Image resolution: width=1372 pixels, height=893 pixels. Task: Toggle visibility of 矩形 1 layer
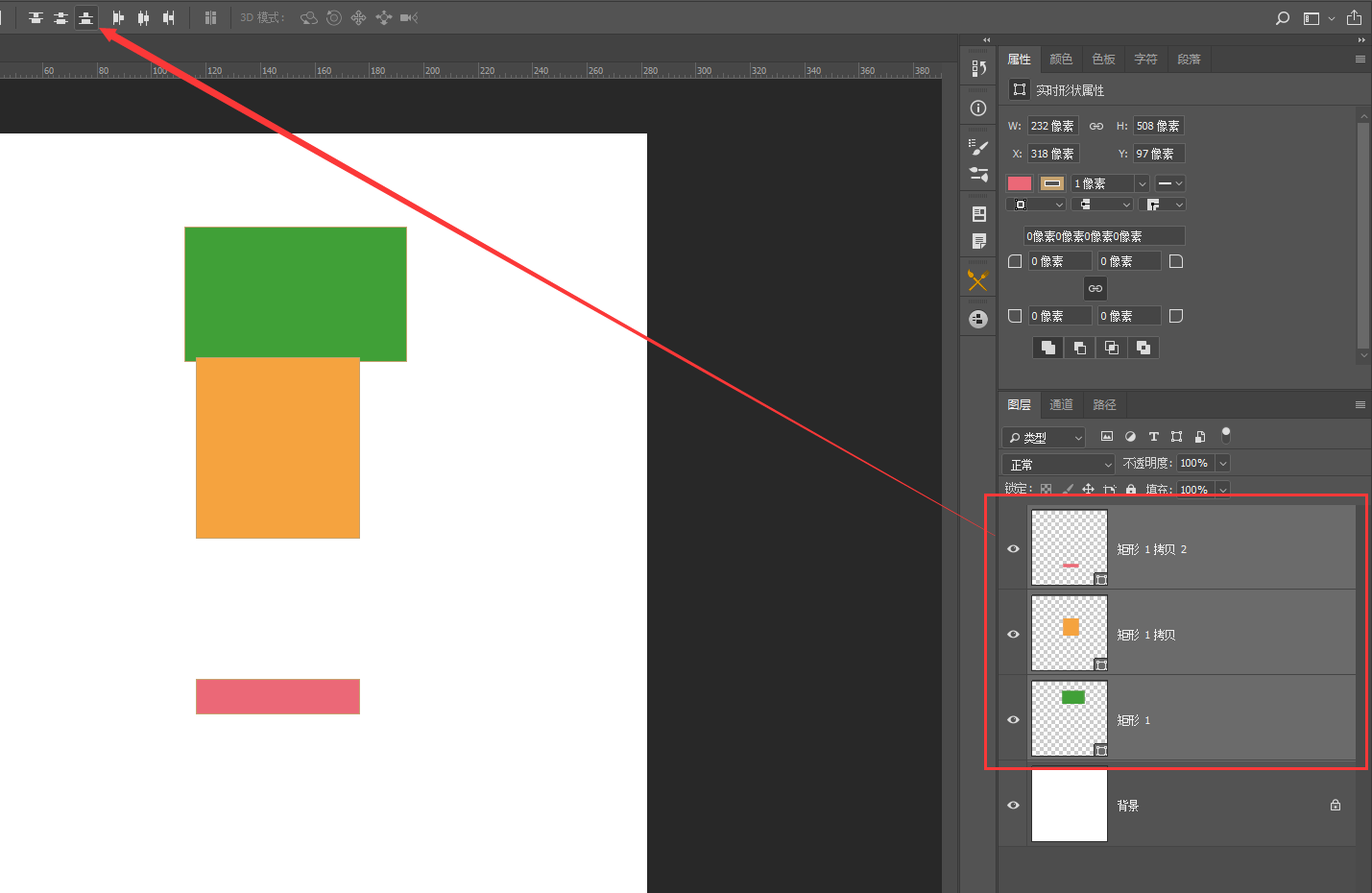pyautogui.click(x=1013, y=720)
